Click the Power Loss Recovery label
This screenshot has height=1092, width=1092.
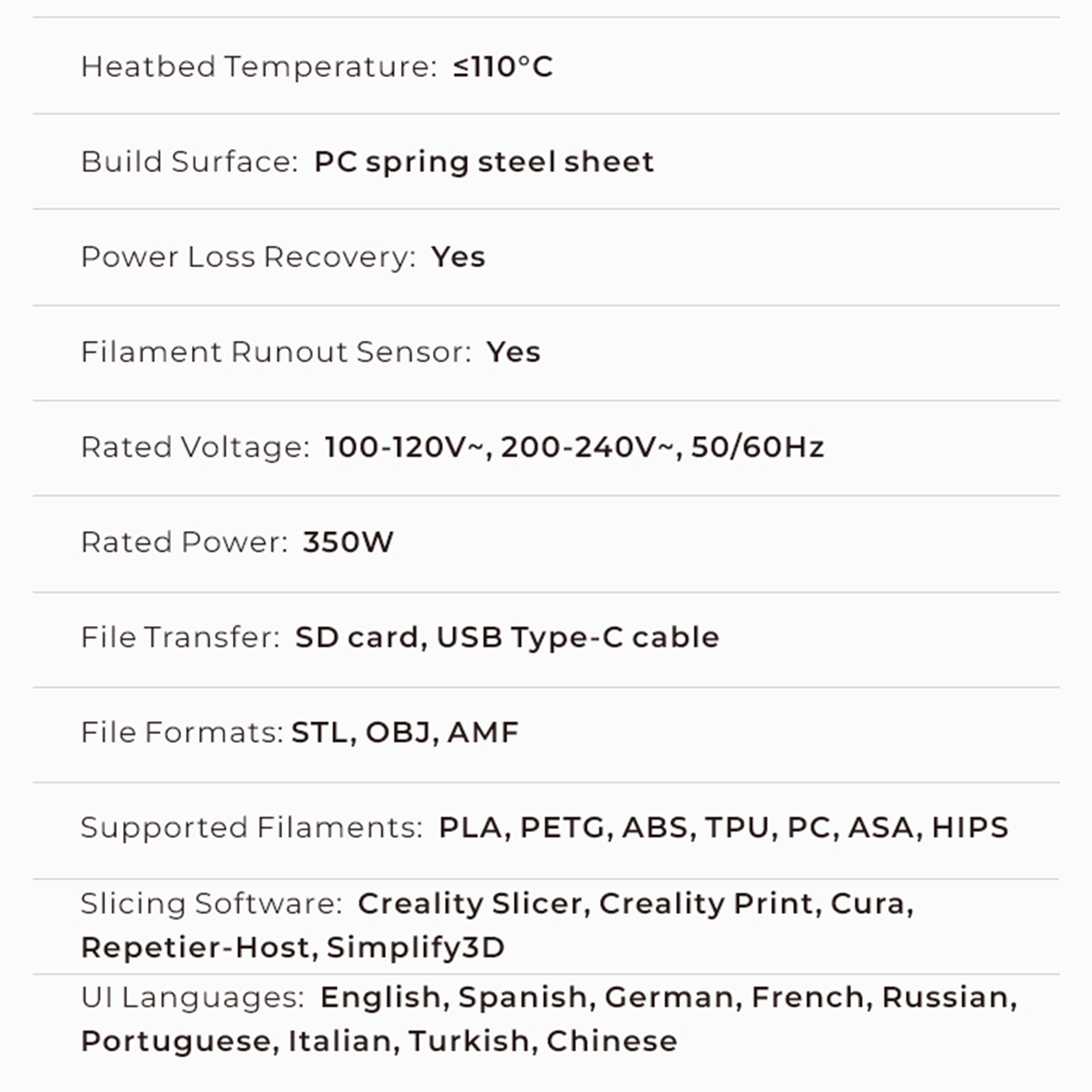[249, 257]
